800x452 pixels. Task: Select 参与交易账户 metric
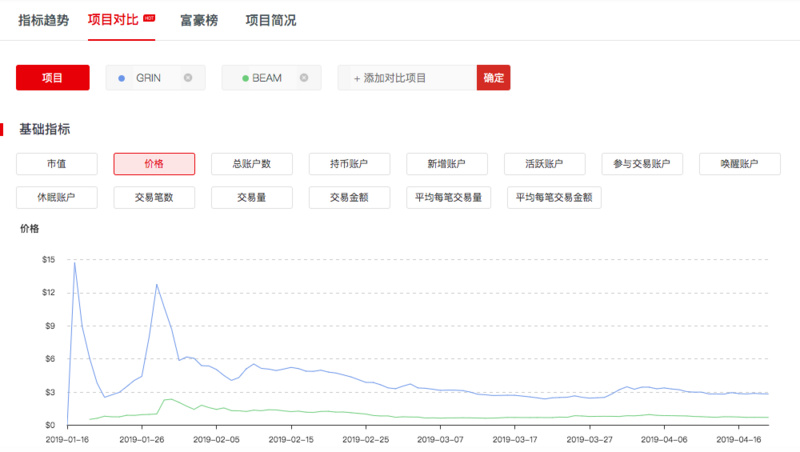642,164
